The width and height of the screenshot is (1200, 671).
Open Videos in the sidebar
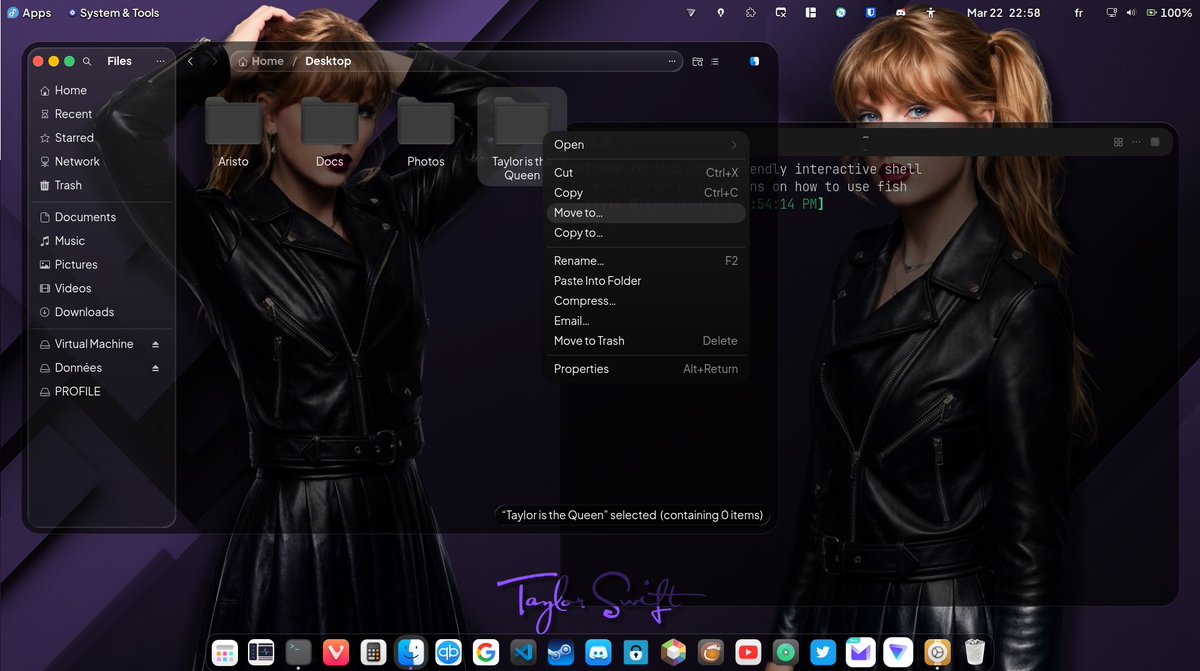coord(100,288)
